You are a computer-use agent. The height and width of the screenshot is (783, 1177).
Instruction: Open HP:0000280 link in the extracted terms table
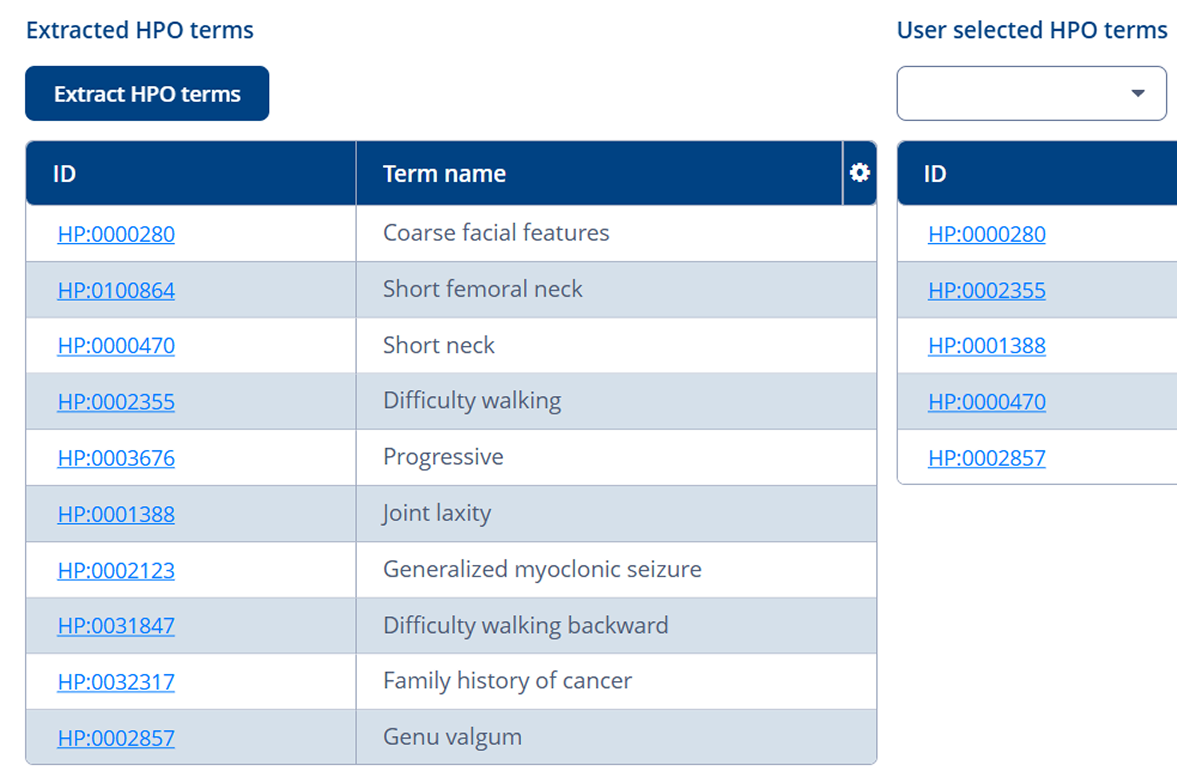(116, 235)
